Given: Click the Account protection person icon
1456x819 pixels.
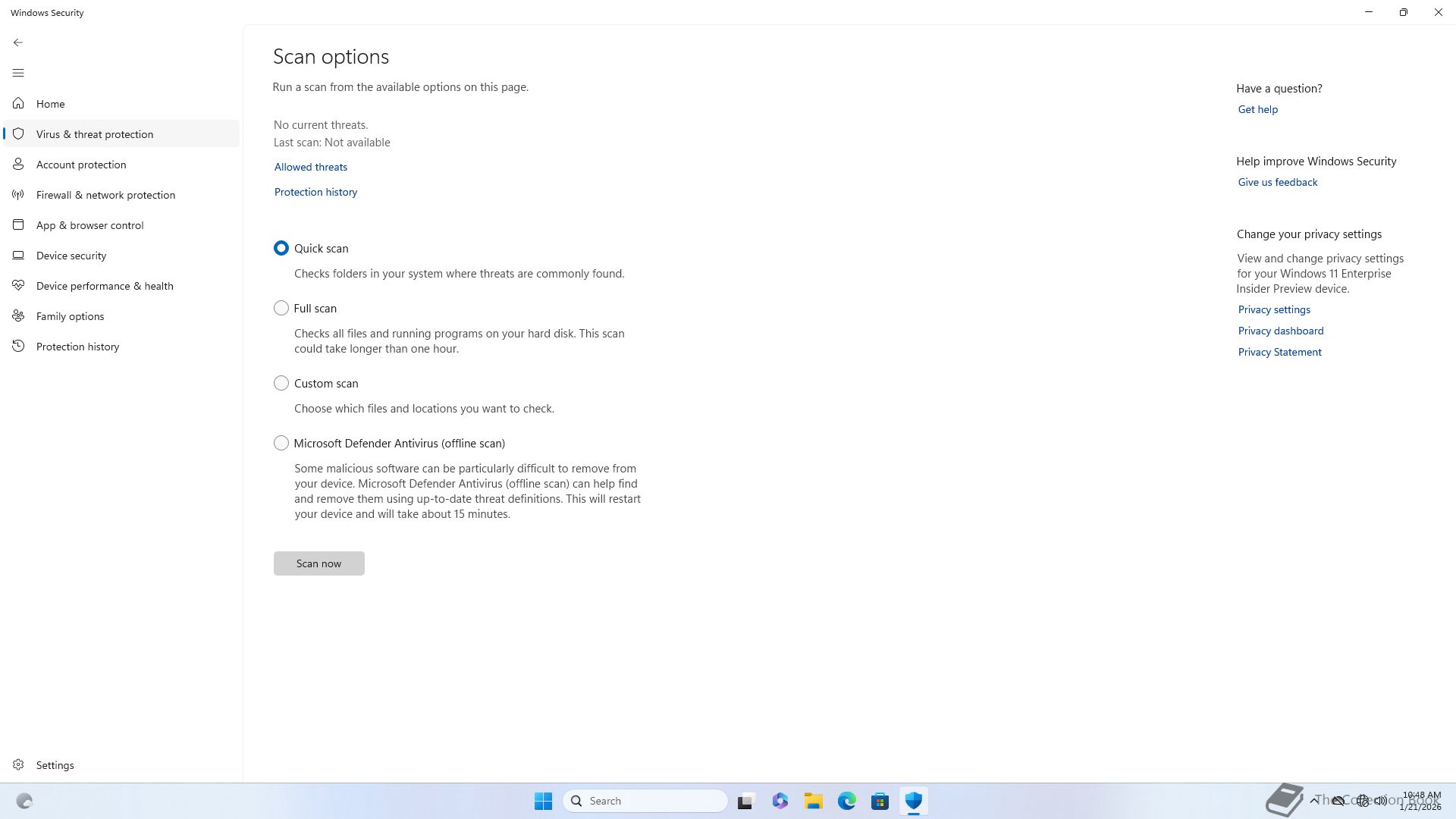Looking at the screenshot, I should [18, 164].
